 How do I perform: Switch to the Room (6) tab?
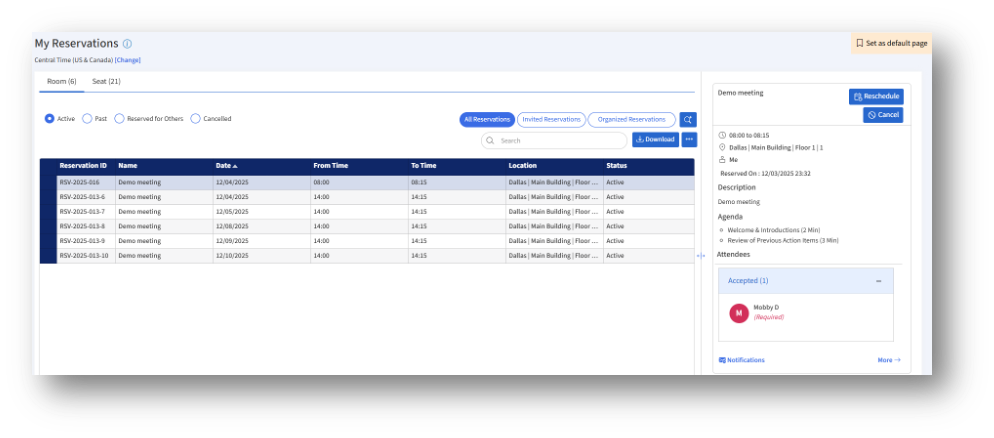pyautogui.click(x=62, y=81)
